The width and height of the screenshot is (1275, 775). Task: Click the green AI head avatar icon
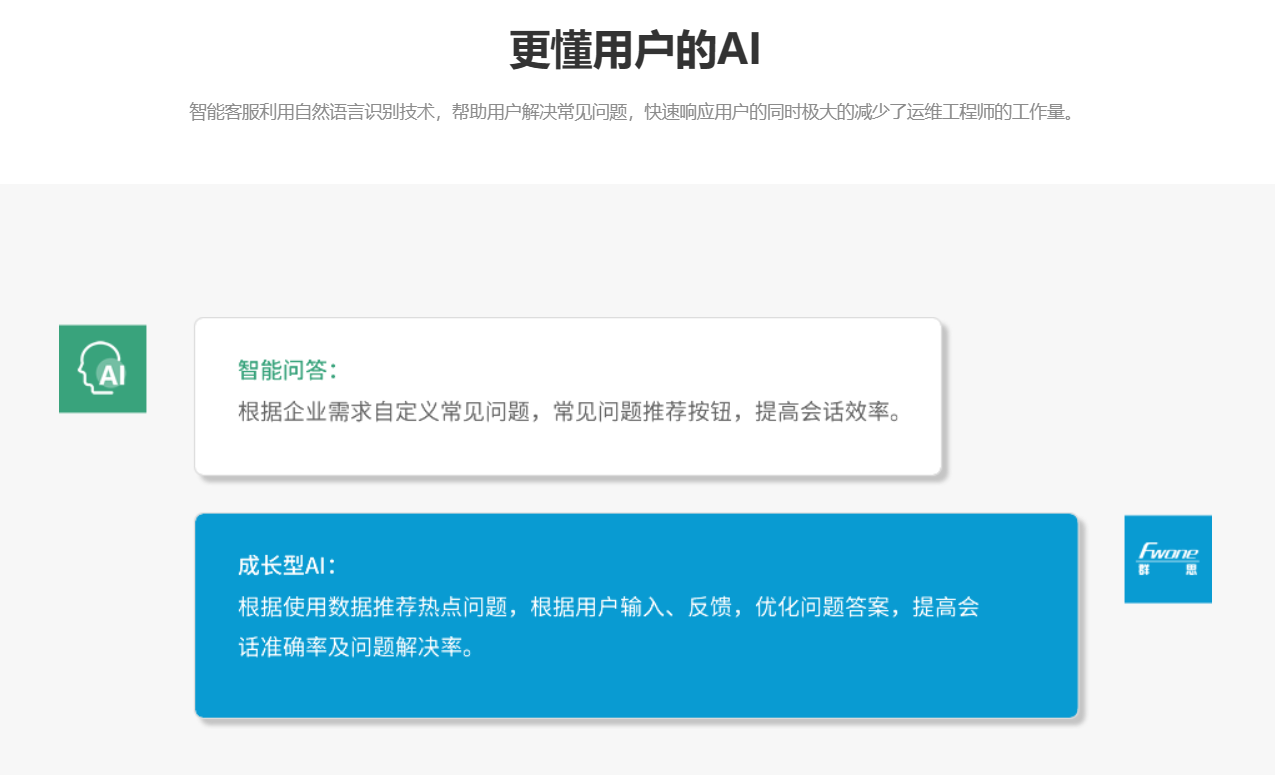coord(102,369)
